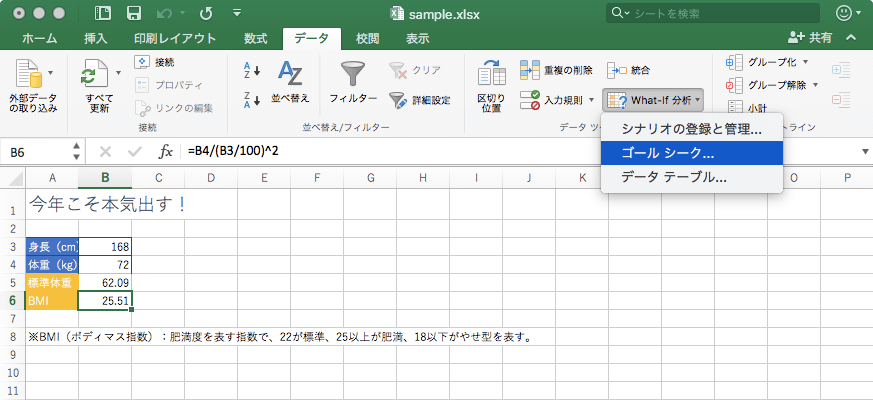The height and width of the screenshot is (400, 873).
Task: Click the What-If 分析 button
Action: [x=653, y=100]
